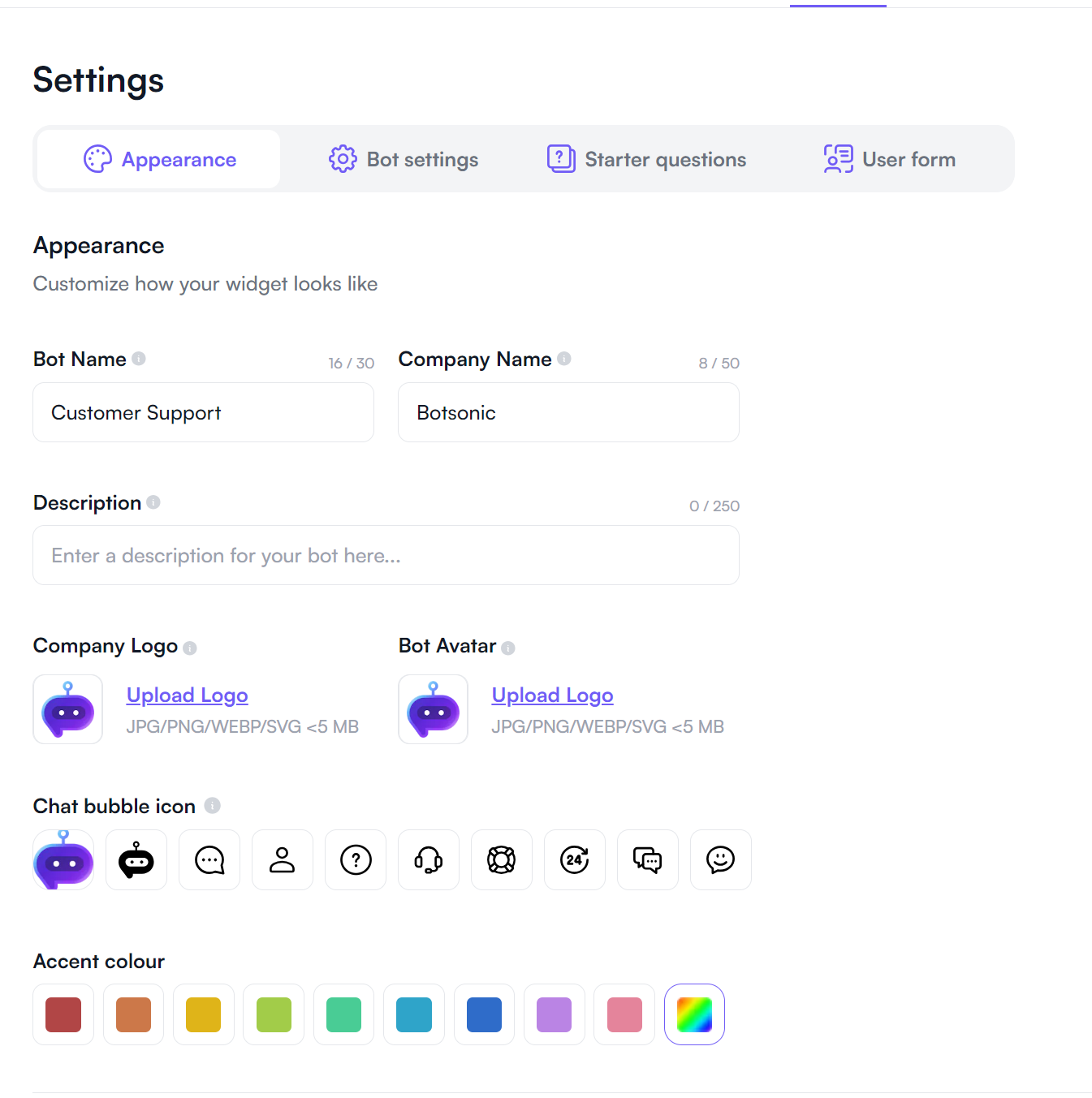Click the Description input field

[x=386, y=556]
